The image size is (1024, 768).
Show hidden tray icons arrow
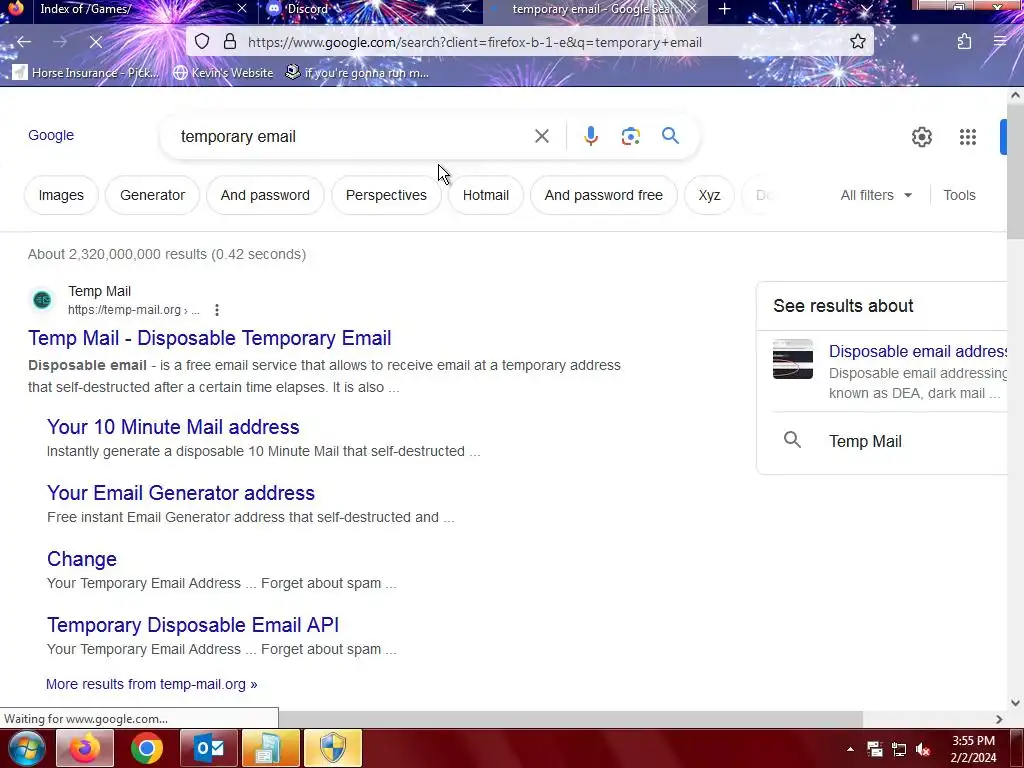850,749
